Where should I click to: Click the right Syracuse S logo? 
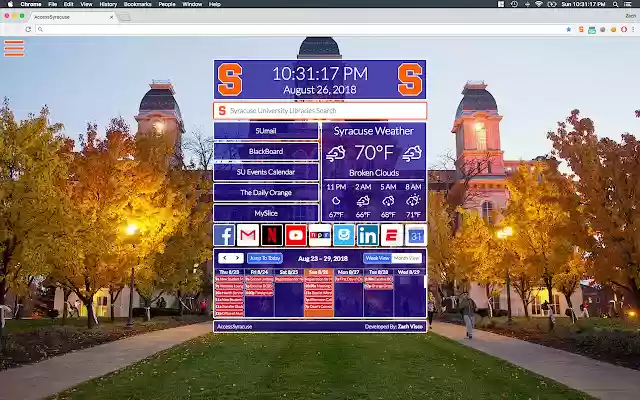[x=410, y=80]
